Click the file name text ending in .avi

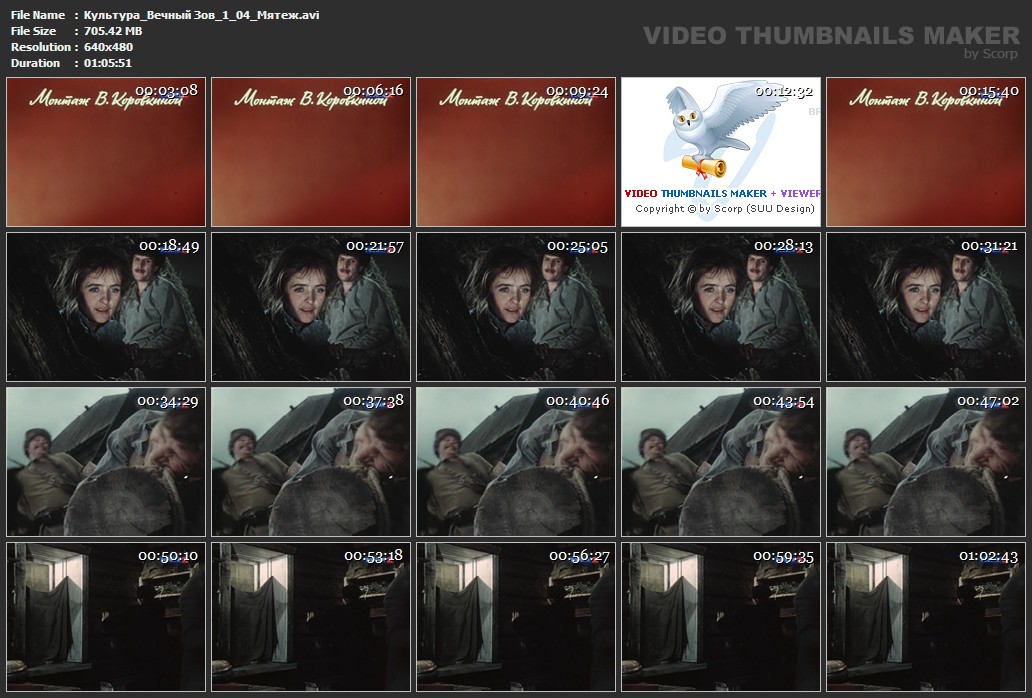coord(202,15)
